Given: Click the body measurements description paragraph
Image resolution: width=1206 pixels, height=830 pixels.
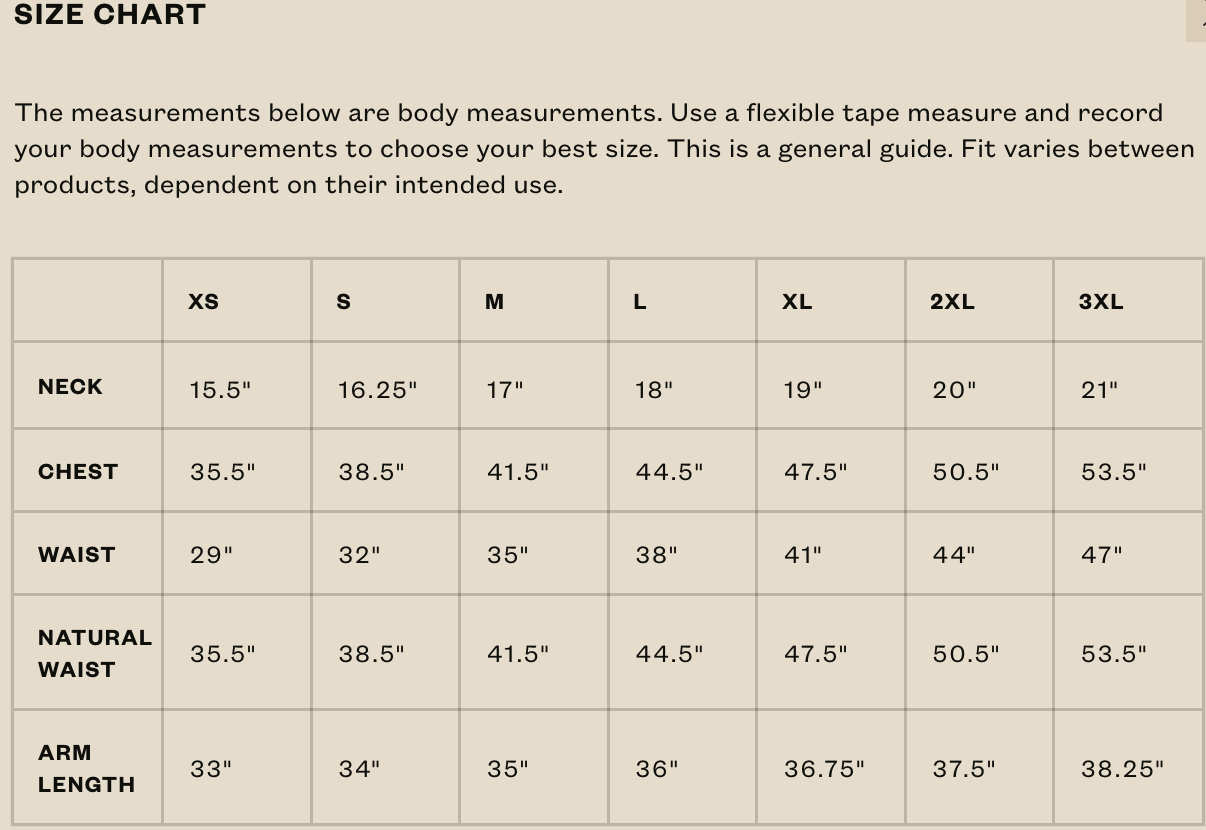Looking at the screenshot, I should (x=604, y=149).
